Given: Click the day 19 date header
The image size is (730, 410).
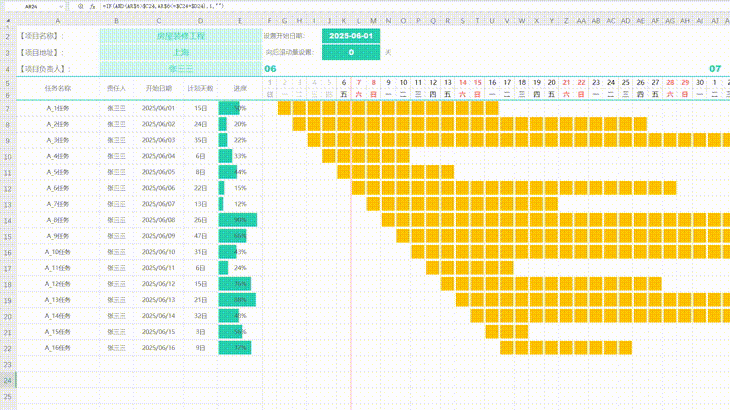Looking at the screenshot, I should 537,82.
